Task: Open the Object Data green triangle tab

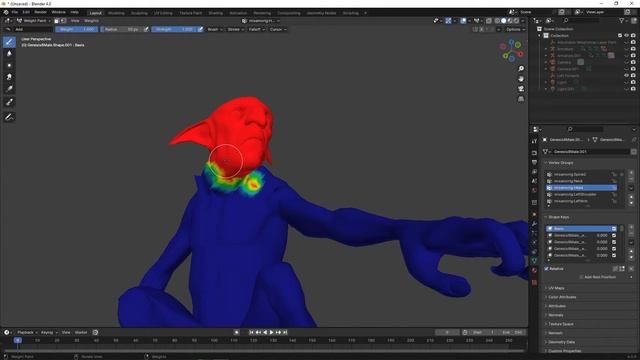Action: pyautogui.click(x=534, y=260)
